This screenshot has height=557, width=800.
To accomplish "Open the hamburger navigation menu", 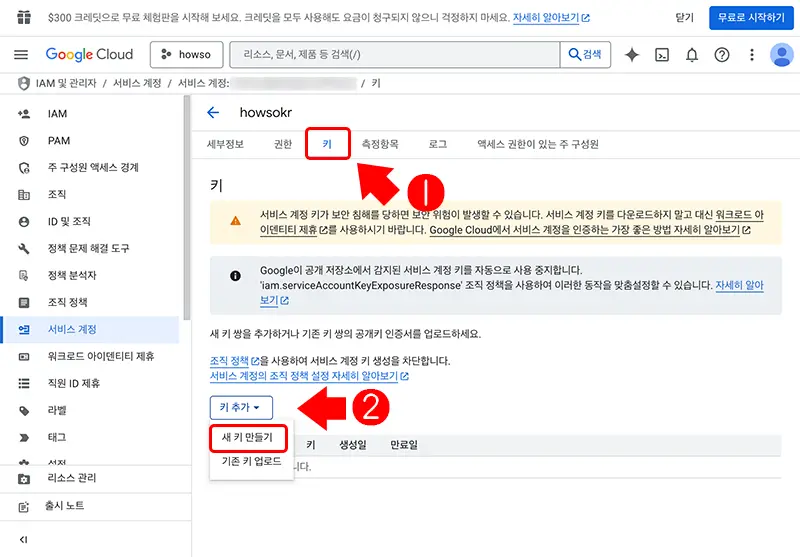I will 21,54.
